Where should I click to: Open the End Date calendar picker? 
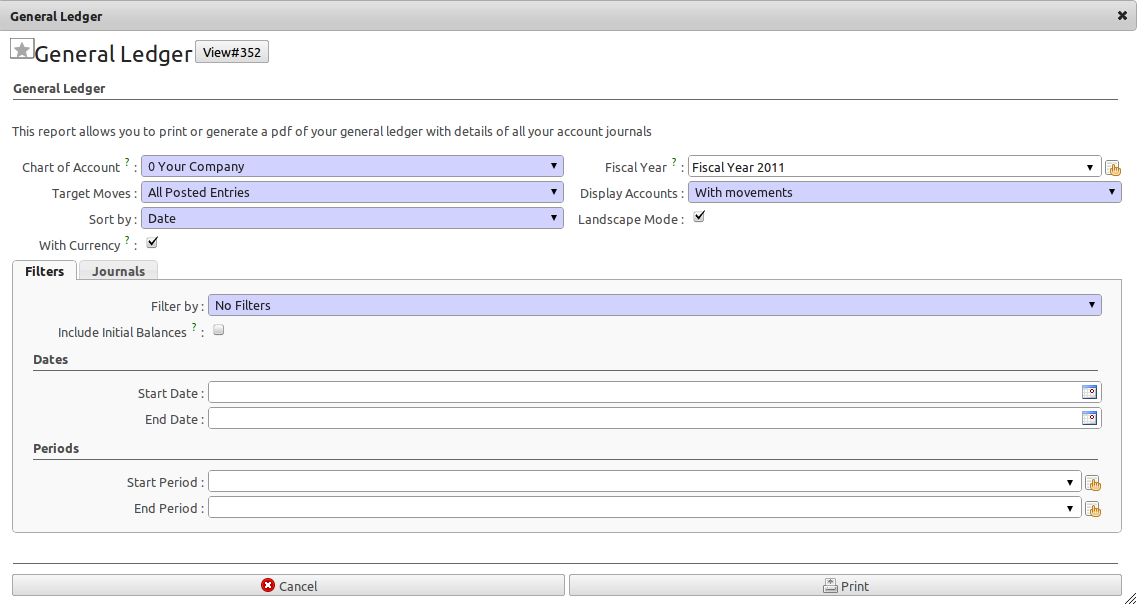pyautogui.click(x=1089, y=418)
